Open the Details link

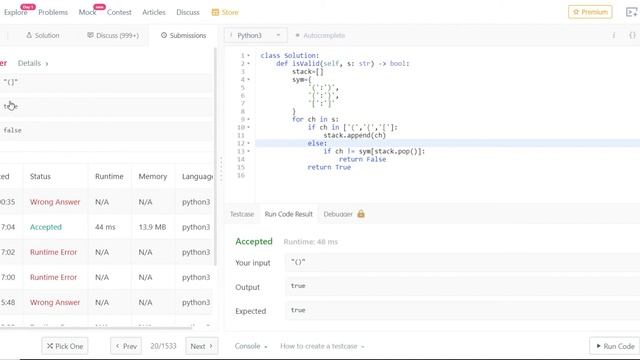pyautogui.click(x=33, y=63)
